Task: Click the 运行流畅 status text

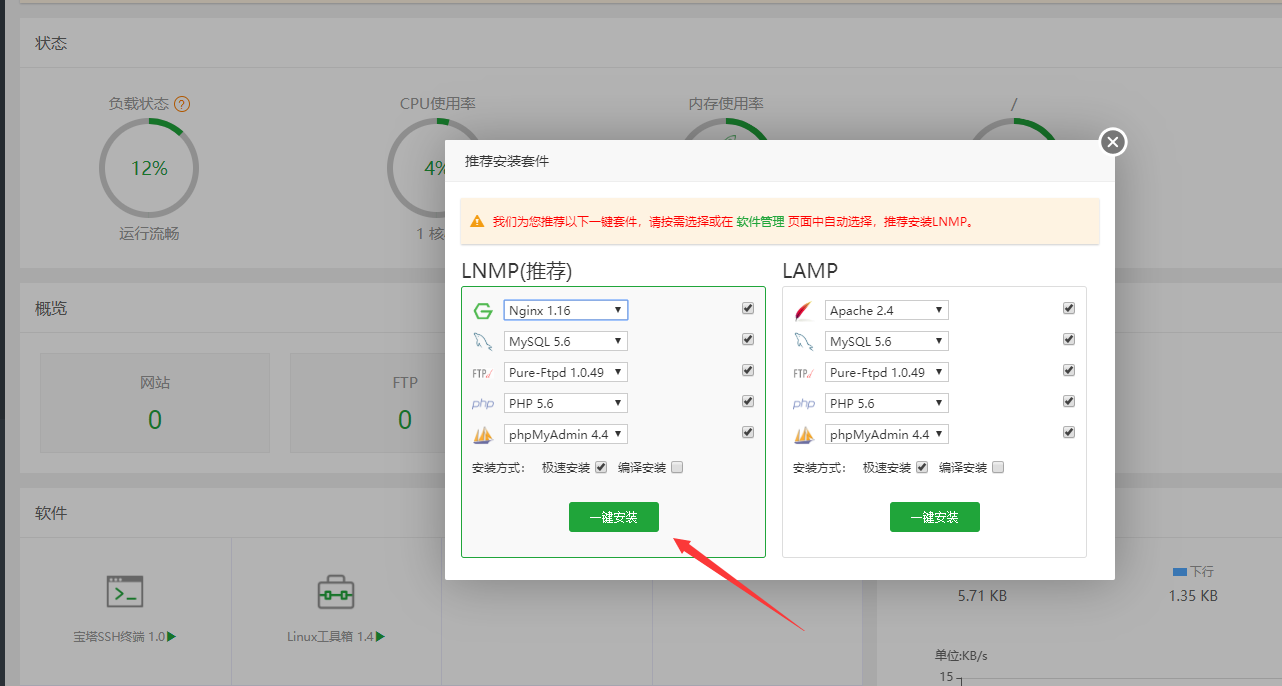Action: point(149,234)
